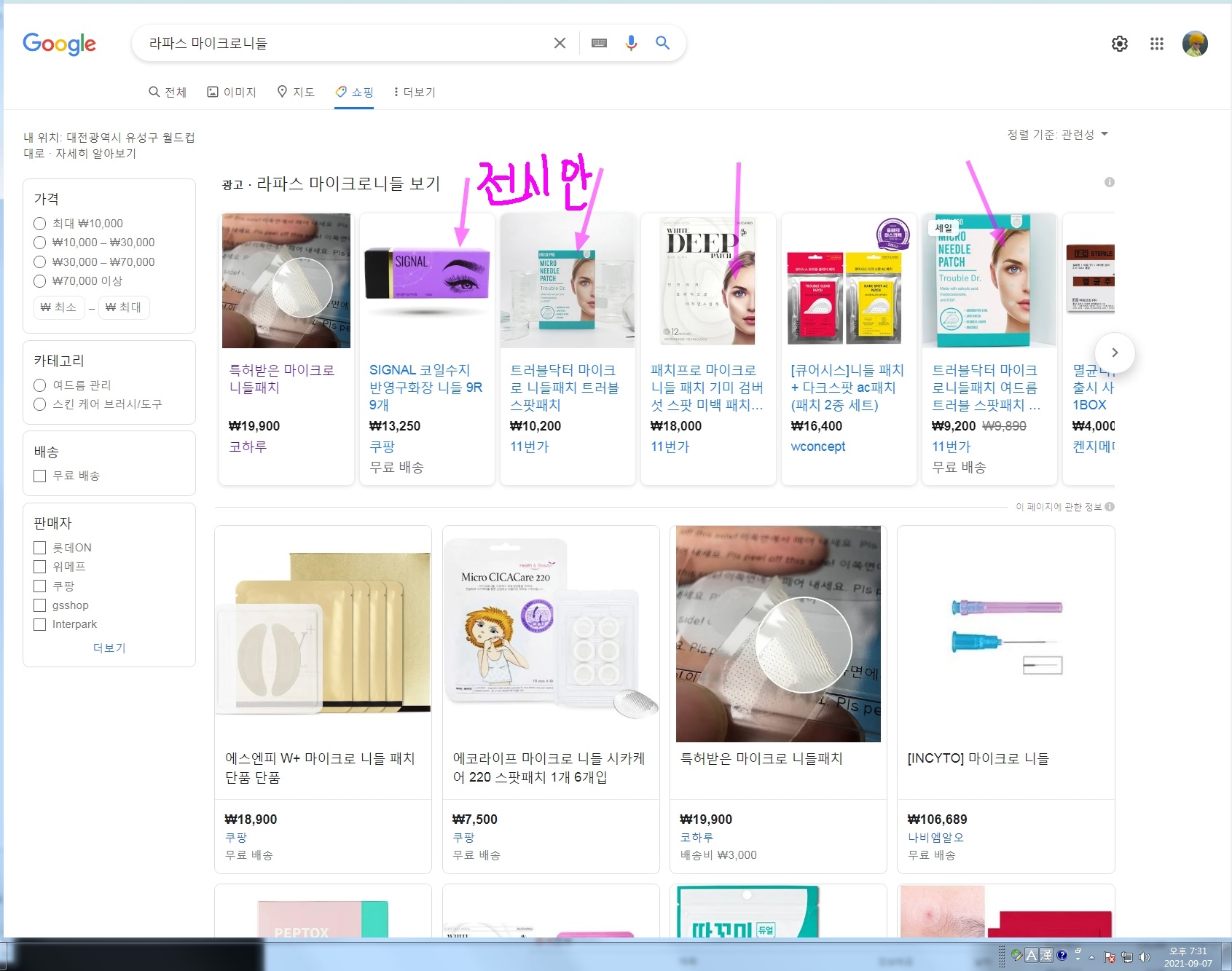Viewport: 1232px width, 971px height.
Task: Click wconcept seller link
Action: (x=818, y=447)
